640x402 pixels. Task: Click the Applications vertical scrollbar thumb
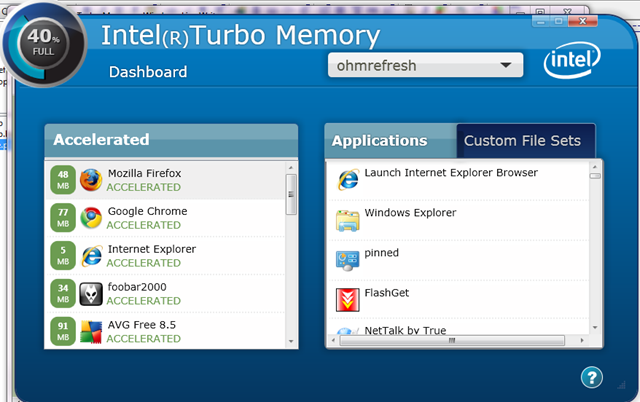(x=595, y=176)
